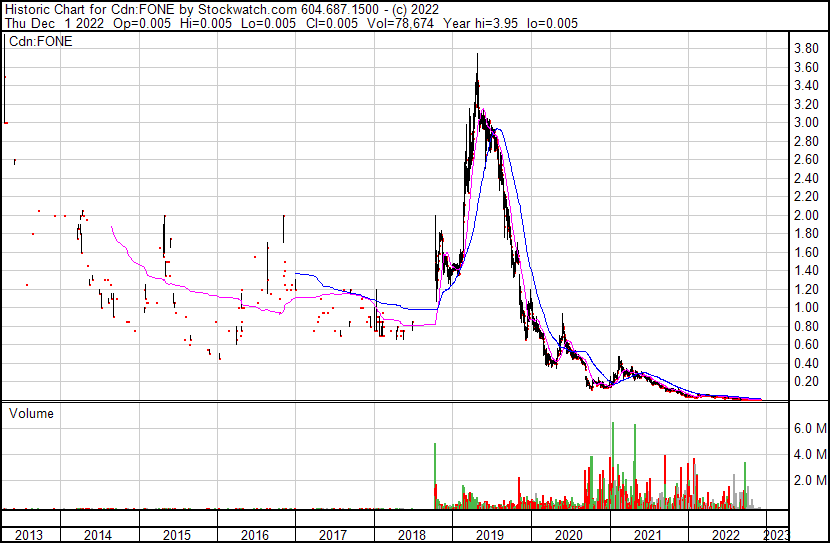830x543 pixels.
Task: Click the 2.0 M volume axis label
Action: click(x=807, y=480)
